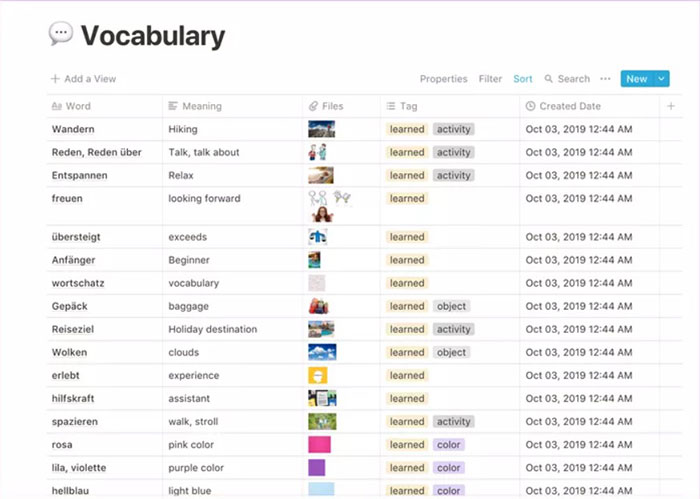The image size is (700, 499).
Task: Open the Filter menu
Action: (490, 79)
